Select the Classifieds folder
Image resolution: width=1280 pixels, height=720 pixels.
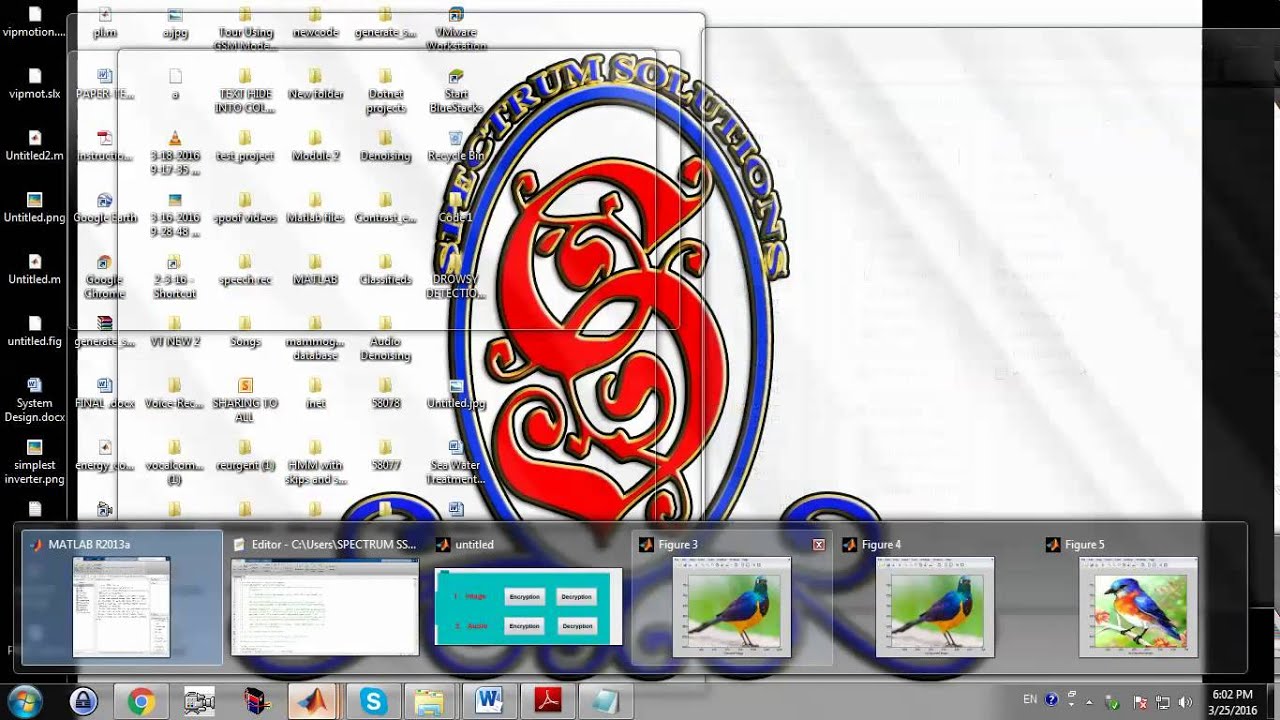click(386, 269)
